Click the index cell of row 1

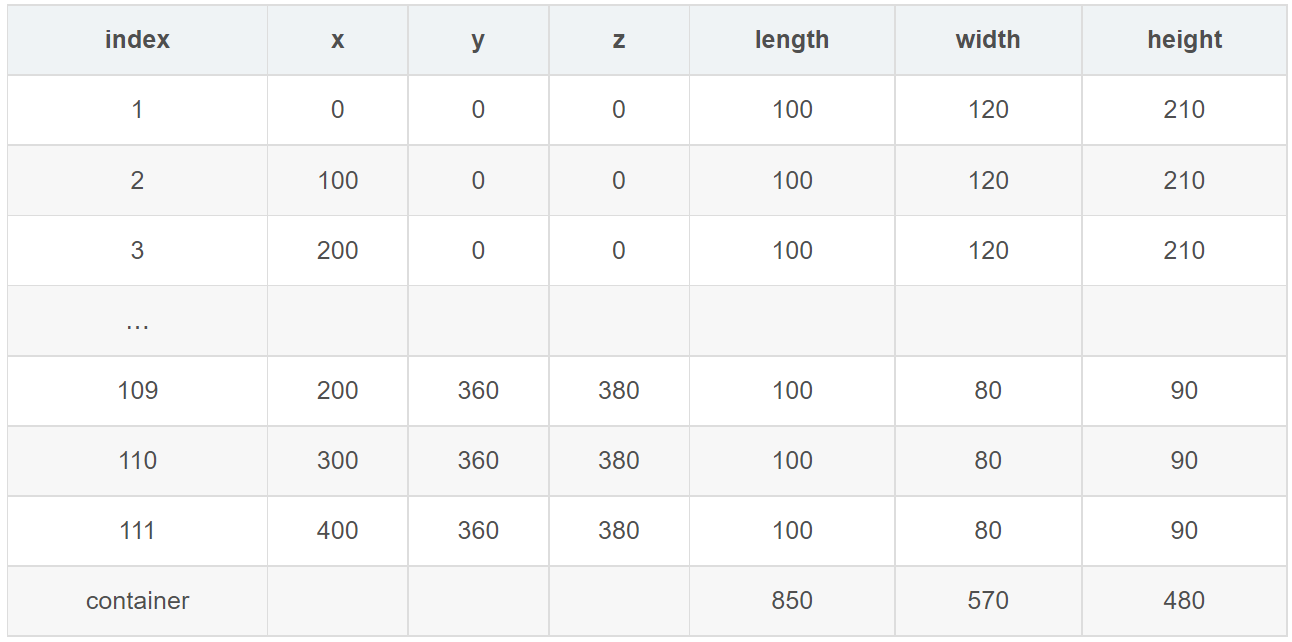point(137,110)
